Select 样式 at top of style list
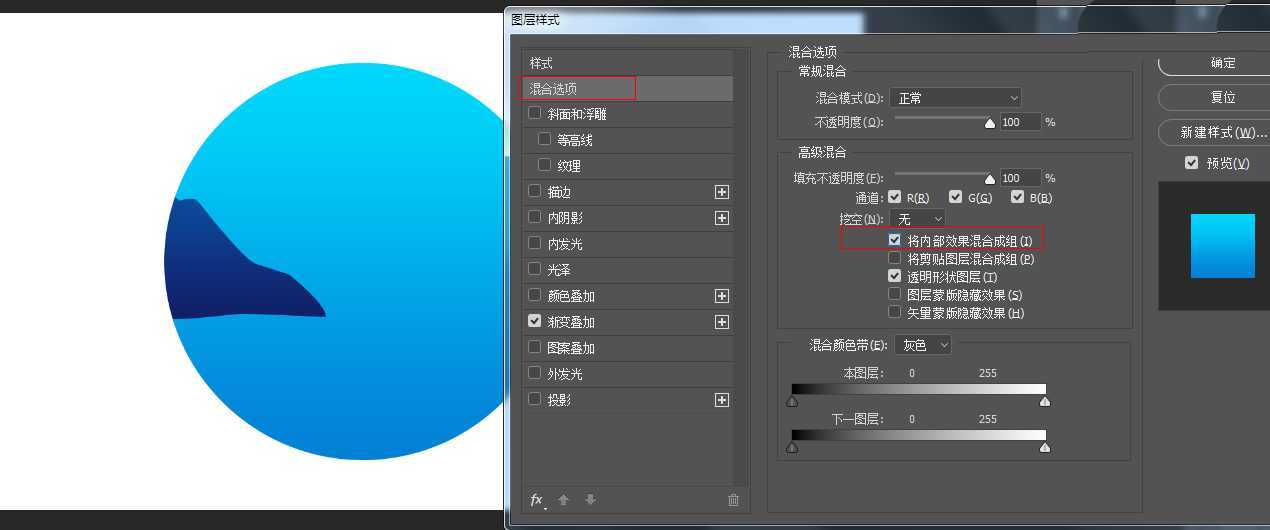This screenshot has width=1270, height=530. click(541, 63)
